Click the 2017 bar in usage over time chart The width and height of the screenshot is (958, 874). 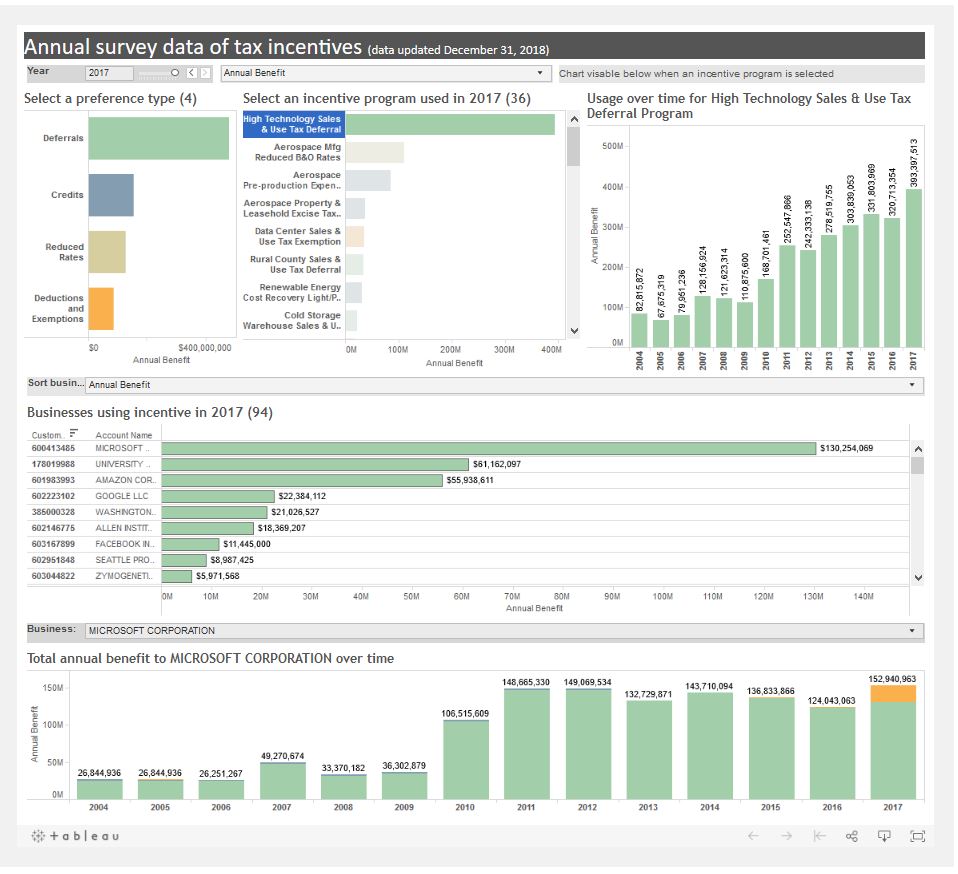coord(913,268)
